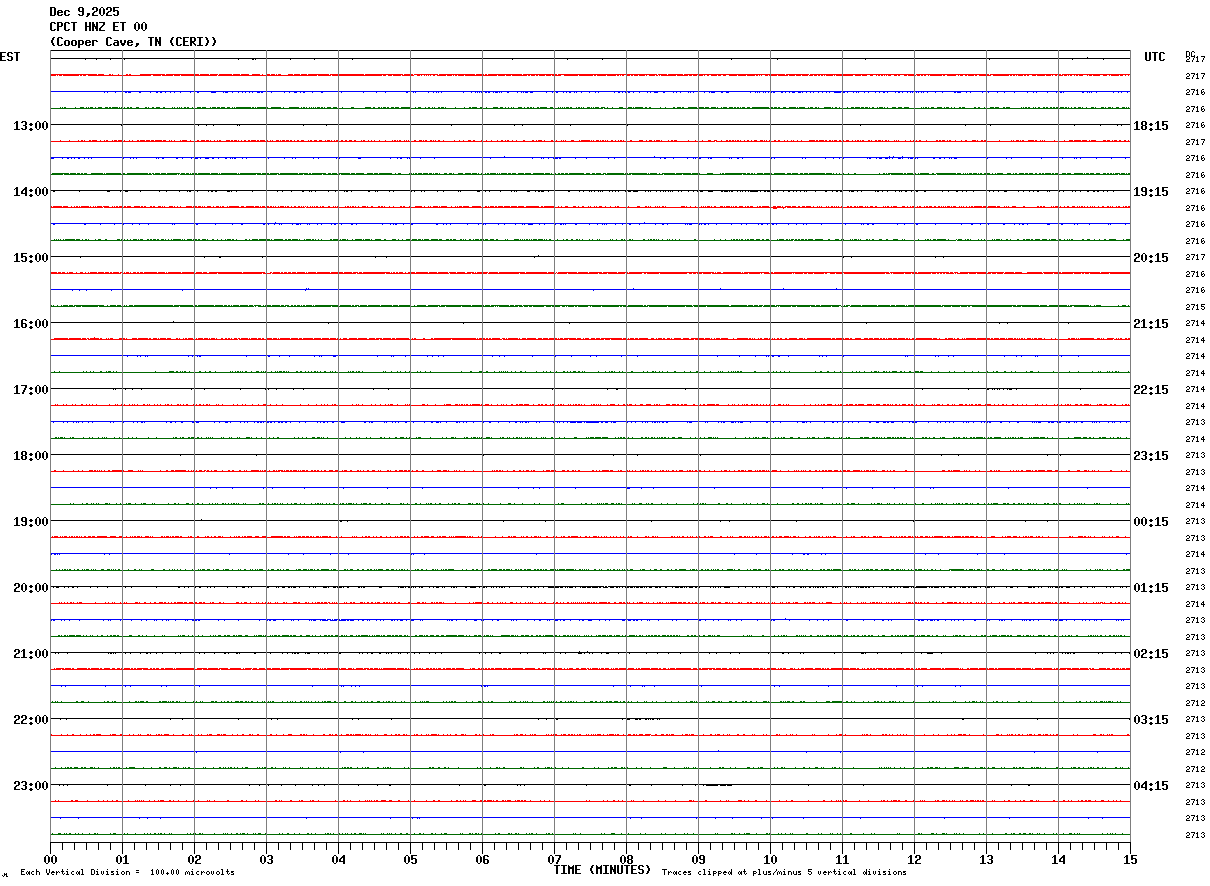Click the 21:00 EST time label

(30, 653)
